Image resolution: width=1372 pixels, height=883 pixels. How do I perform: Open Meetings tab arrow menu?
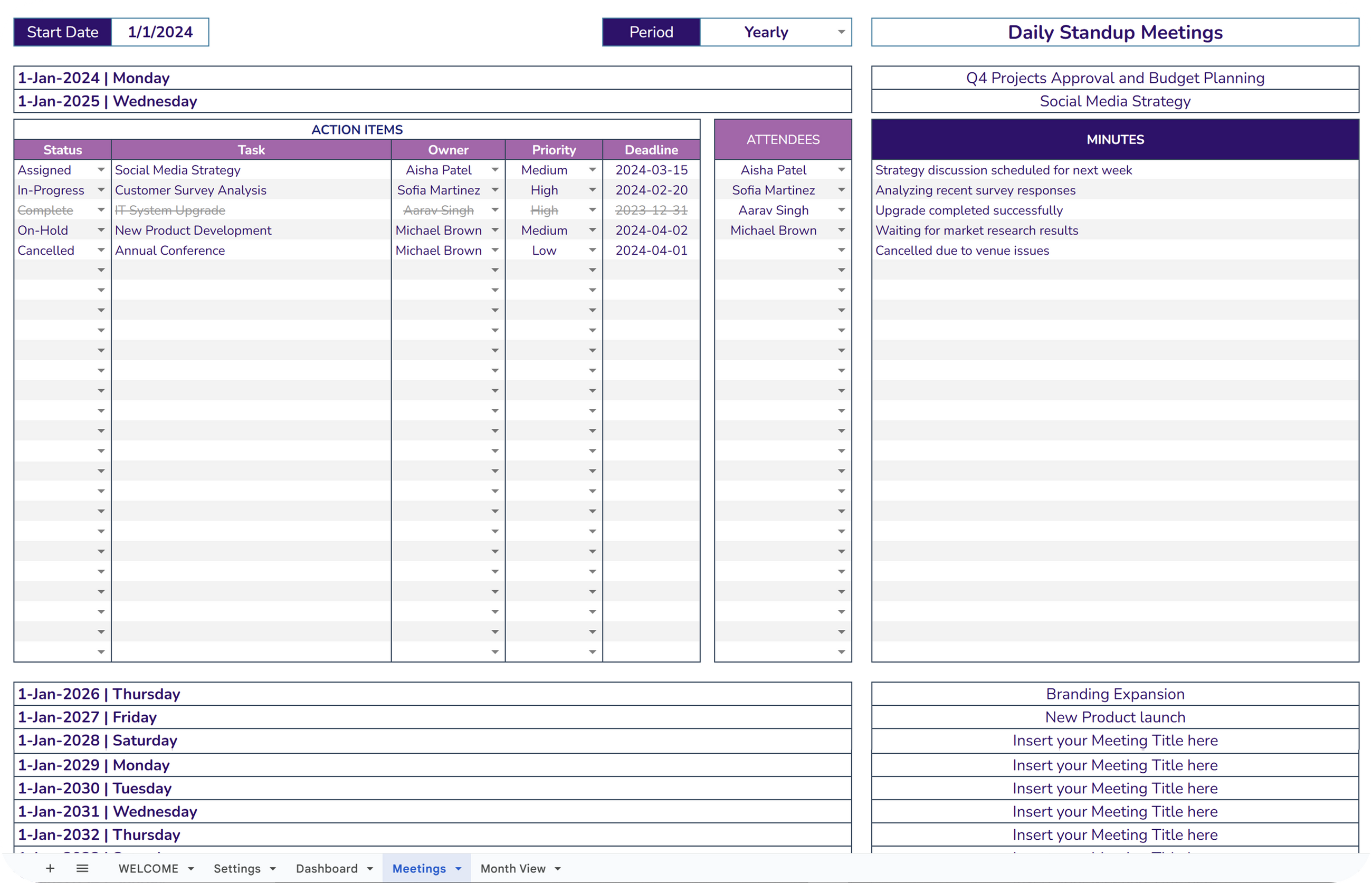pyautogui.click(x=458, y=869)
